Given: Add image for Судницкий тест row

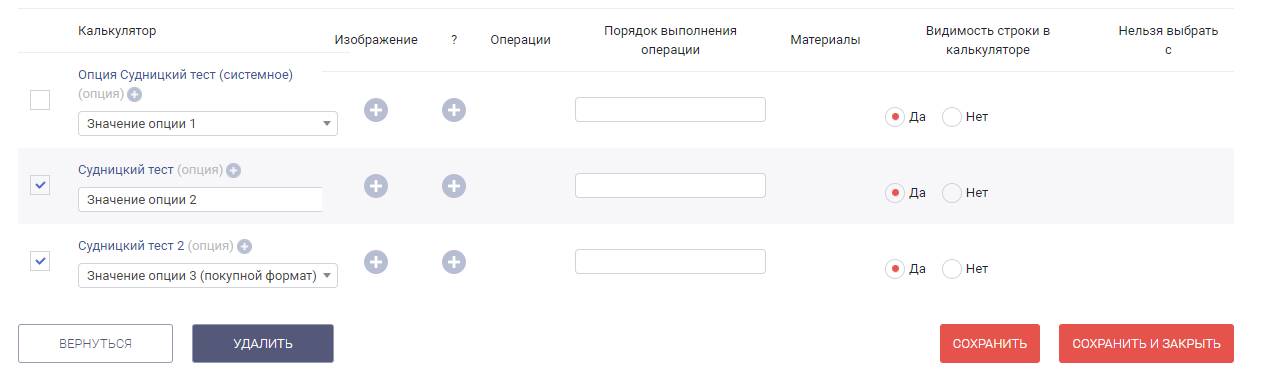Looking at the screenshot, I should click(375, 186).
